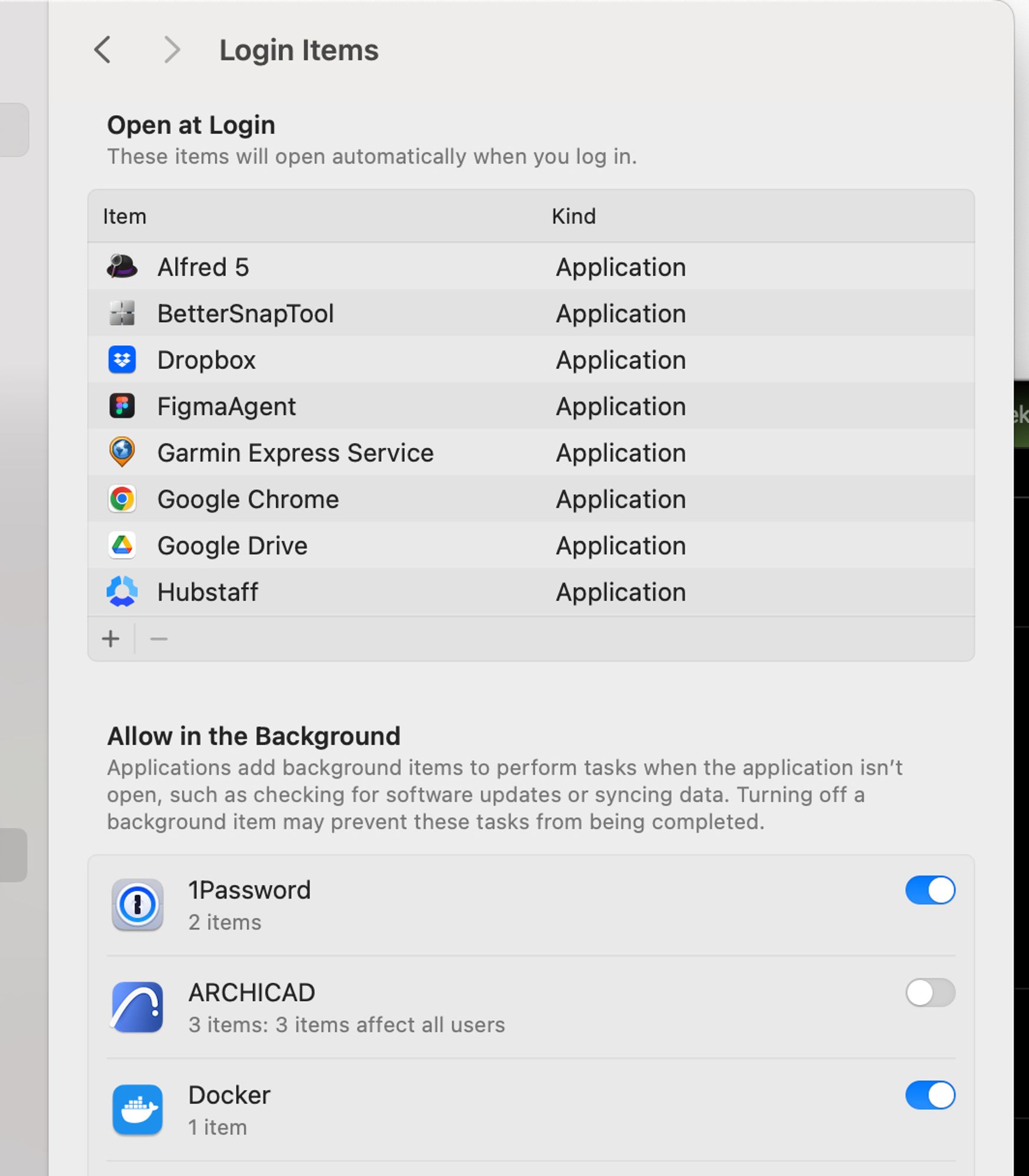Click the ARCHICAD label
The width and height of the screenshot is (1029, 1176).
coord(252,993)
